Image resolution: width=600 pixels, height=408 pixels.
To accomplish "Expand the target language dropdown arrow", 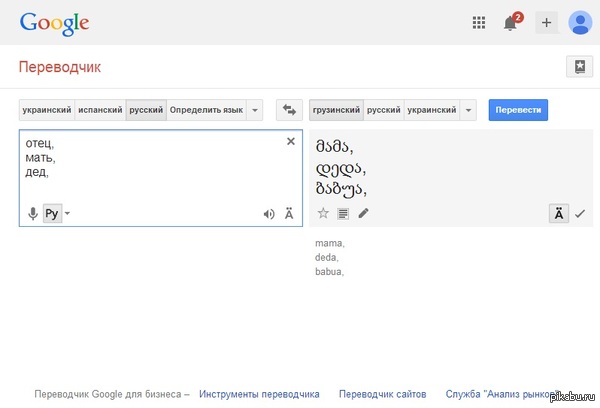I will click(x=469, y=110).
